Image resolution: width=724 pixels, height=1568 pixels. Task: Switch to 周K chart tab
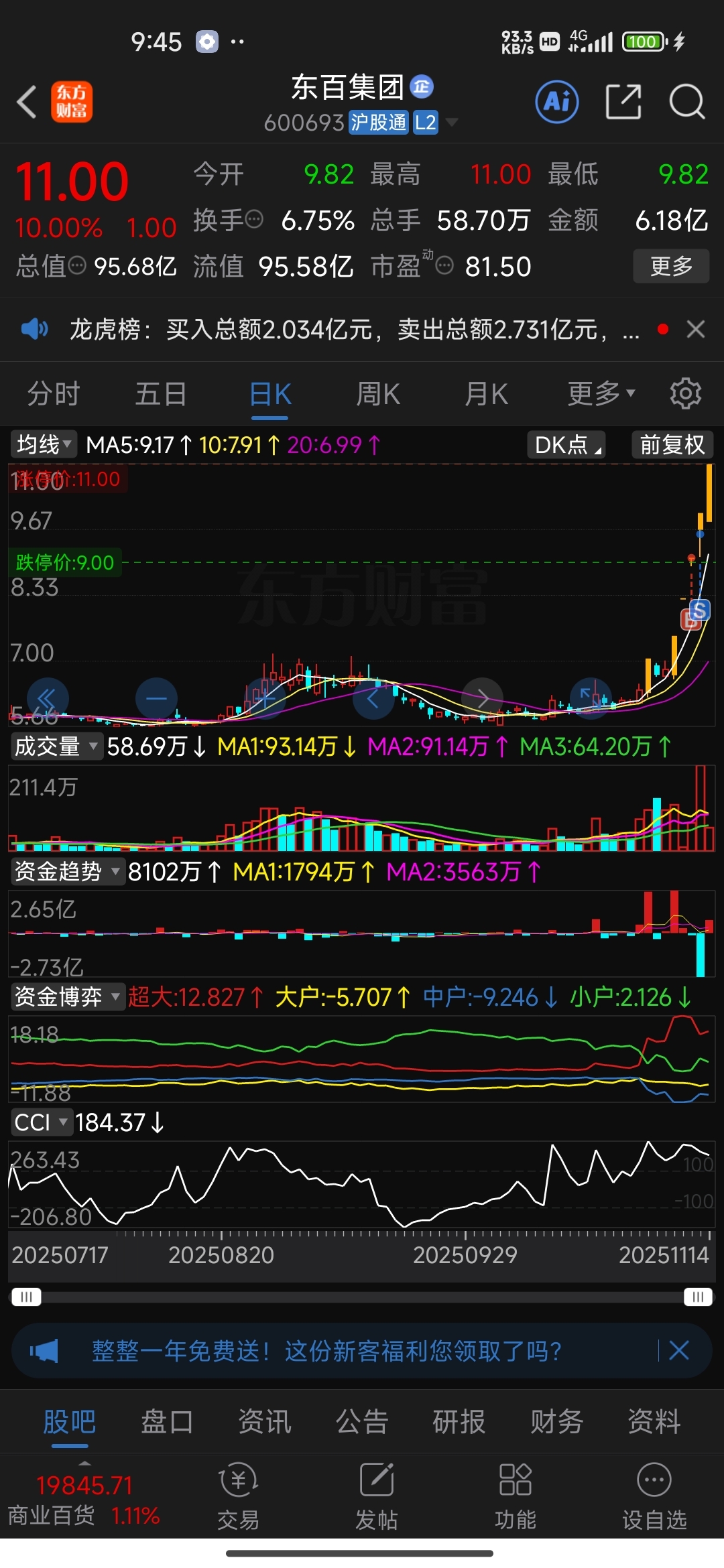[x=378, y=393]
